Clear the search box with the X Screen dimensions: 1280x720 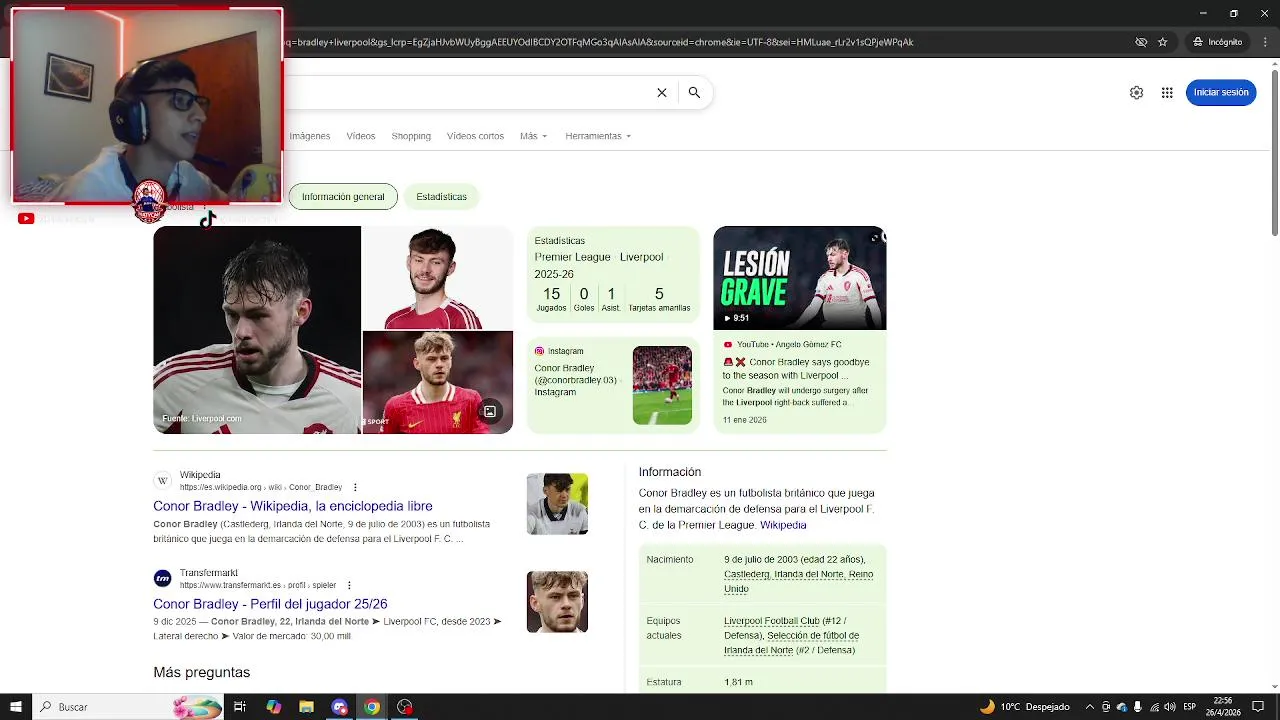click(x=661, y=92)
